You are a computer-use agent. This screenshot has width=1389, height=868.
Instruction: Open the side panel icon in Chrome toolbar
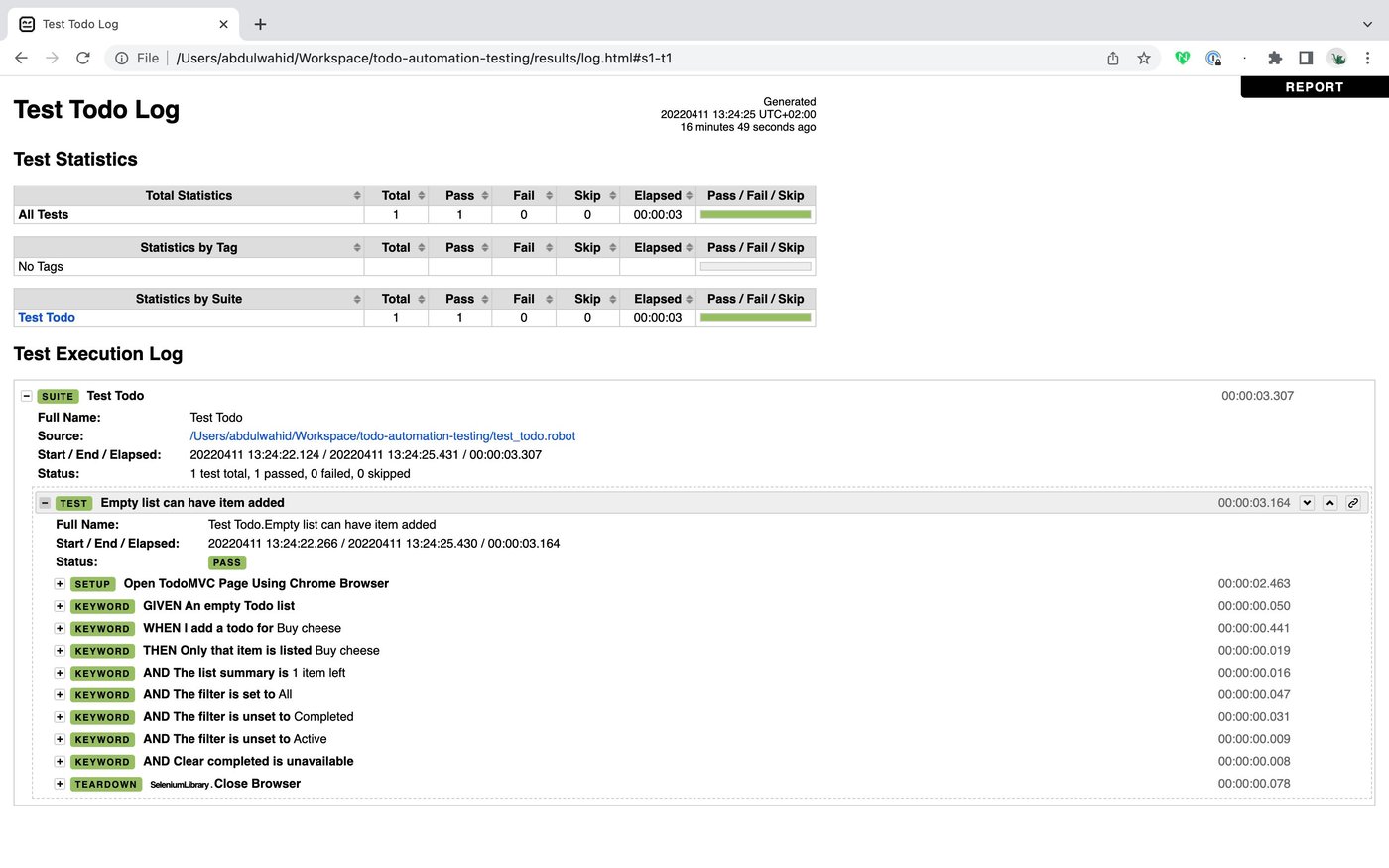click(x=1306, y=58)
